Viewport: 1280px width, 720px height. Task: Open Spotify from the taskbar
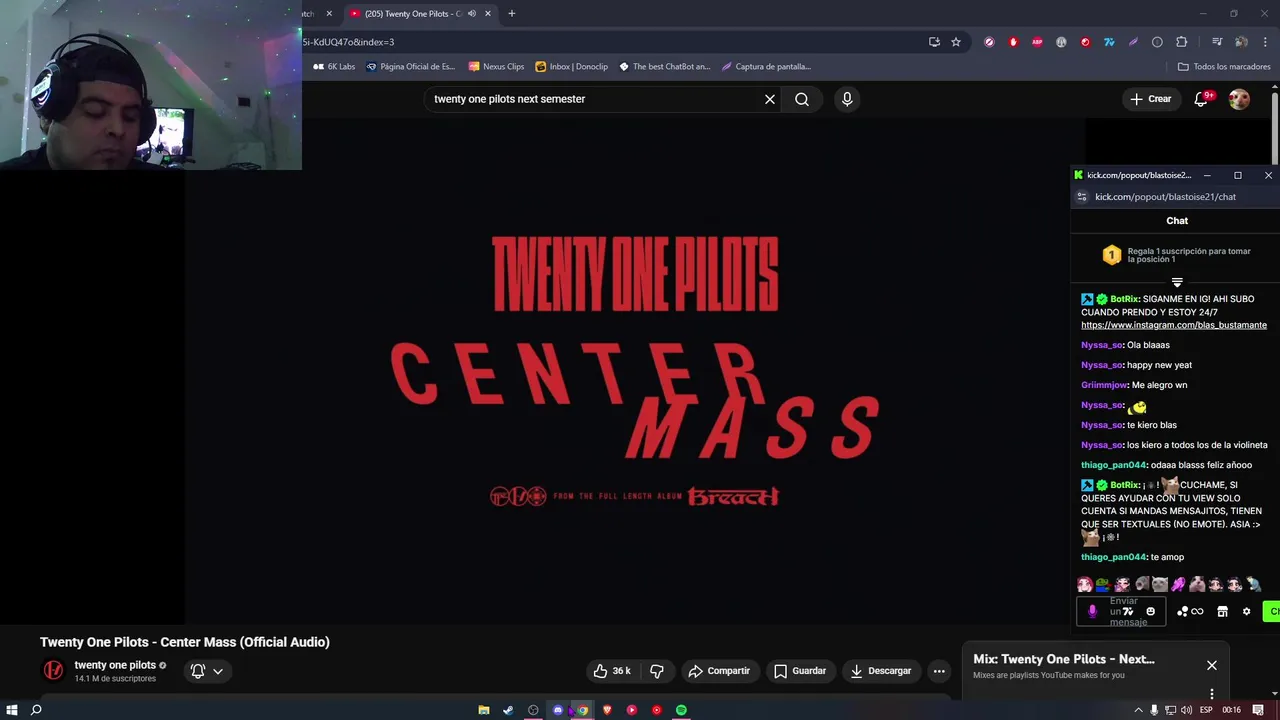point(681,710)
